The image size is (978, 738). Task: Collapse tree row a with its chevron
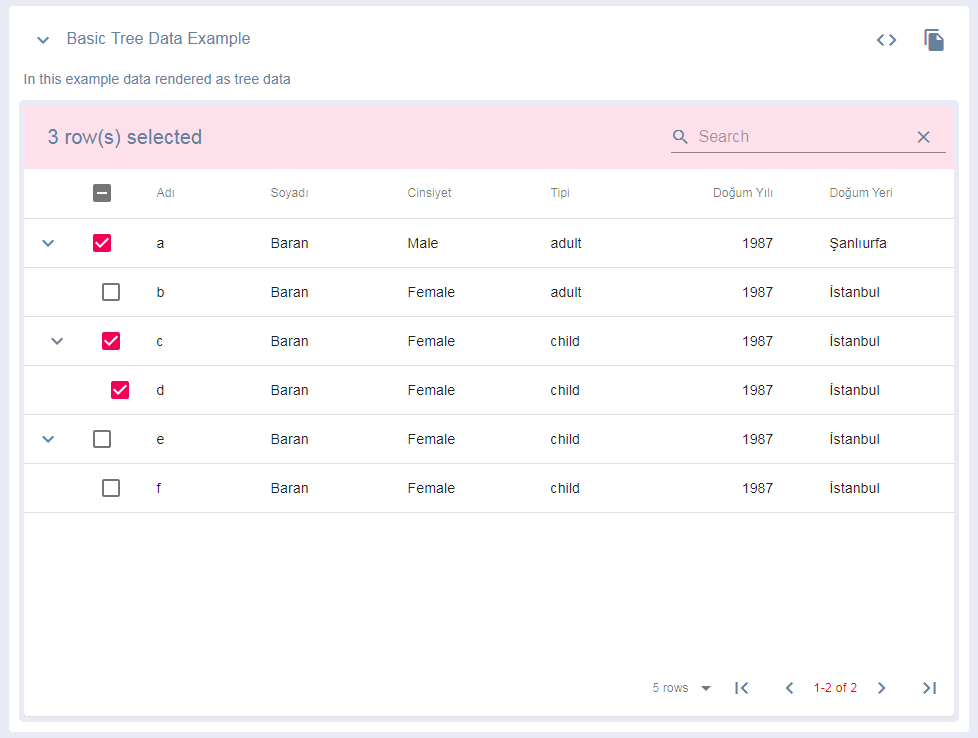(47, 243)
